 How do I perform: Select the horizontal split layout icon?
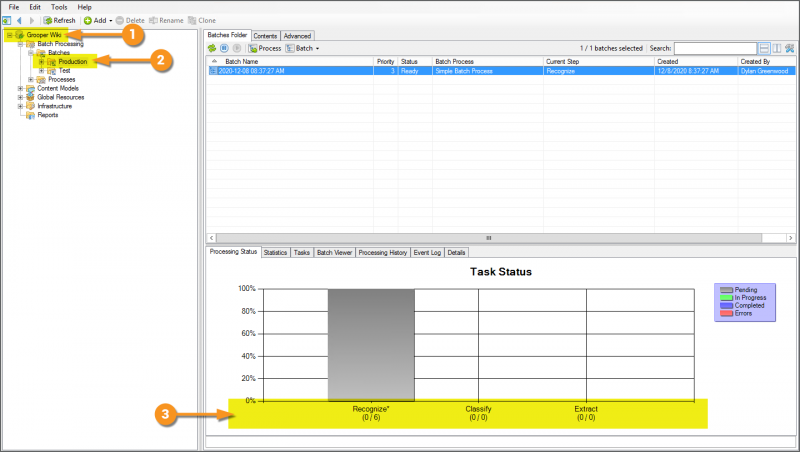pos(764,48)
